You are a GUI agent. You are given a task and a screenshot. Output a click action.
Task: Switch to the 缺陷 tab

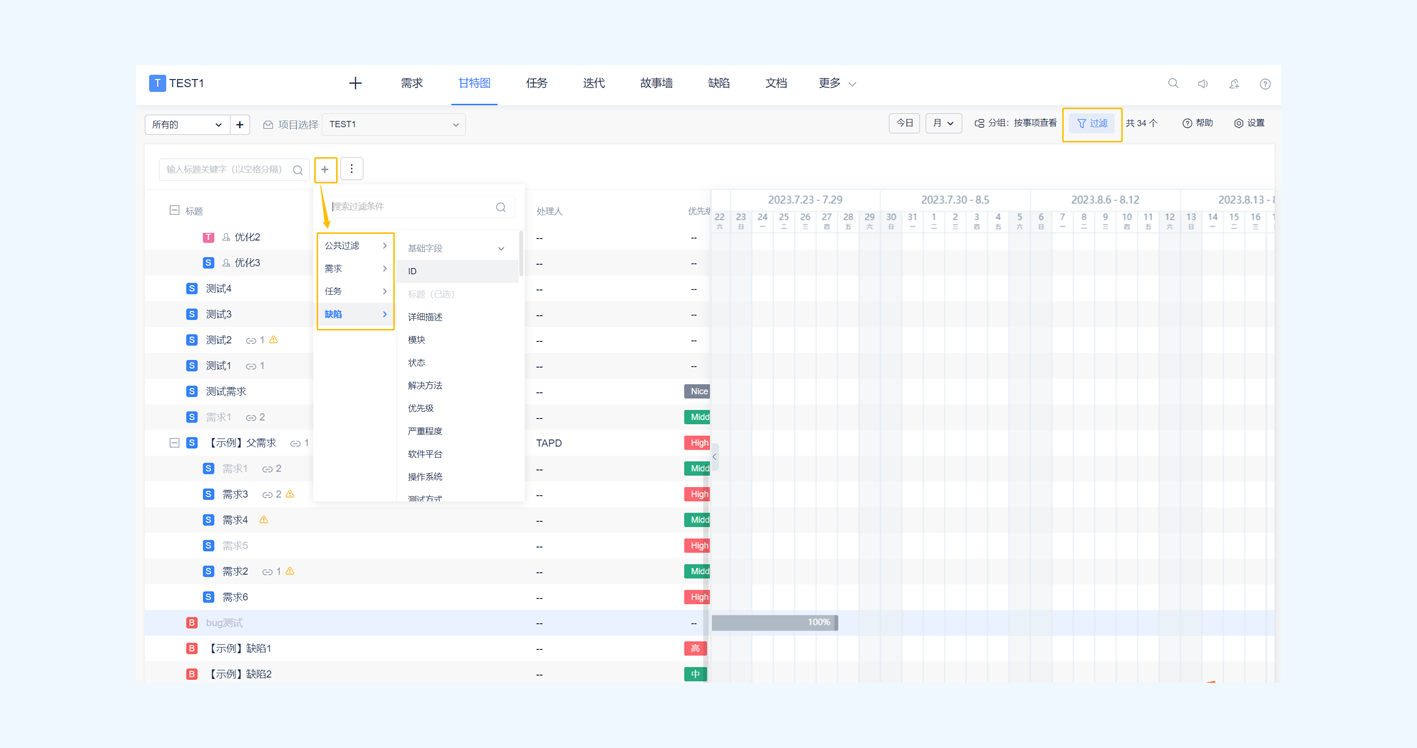[x=719, y=83]
